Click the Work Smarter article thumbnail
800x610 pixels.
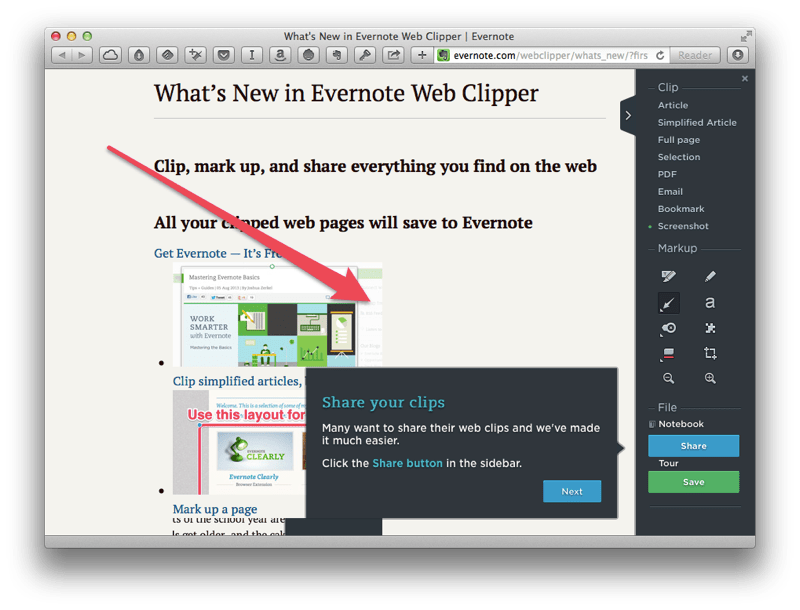[x=278, y=315]
